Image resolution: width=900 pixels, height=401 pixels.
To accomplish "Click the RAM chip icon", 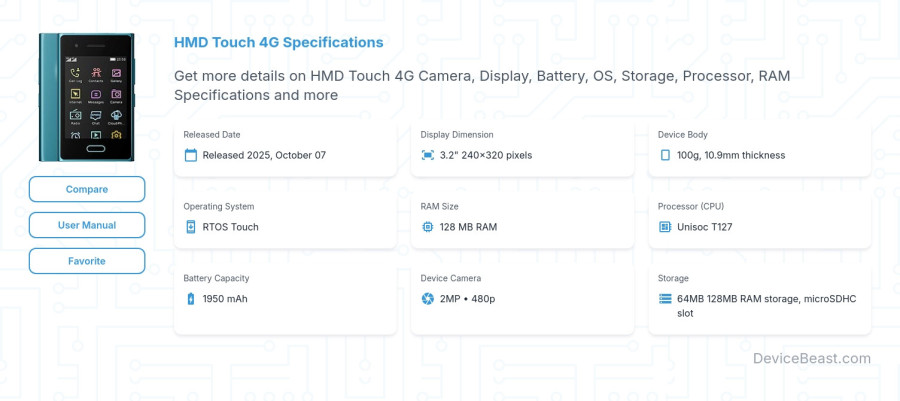I will click(428, 227).
